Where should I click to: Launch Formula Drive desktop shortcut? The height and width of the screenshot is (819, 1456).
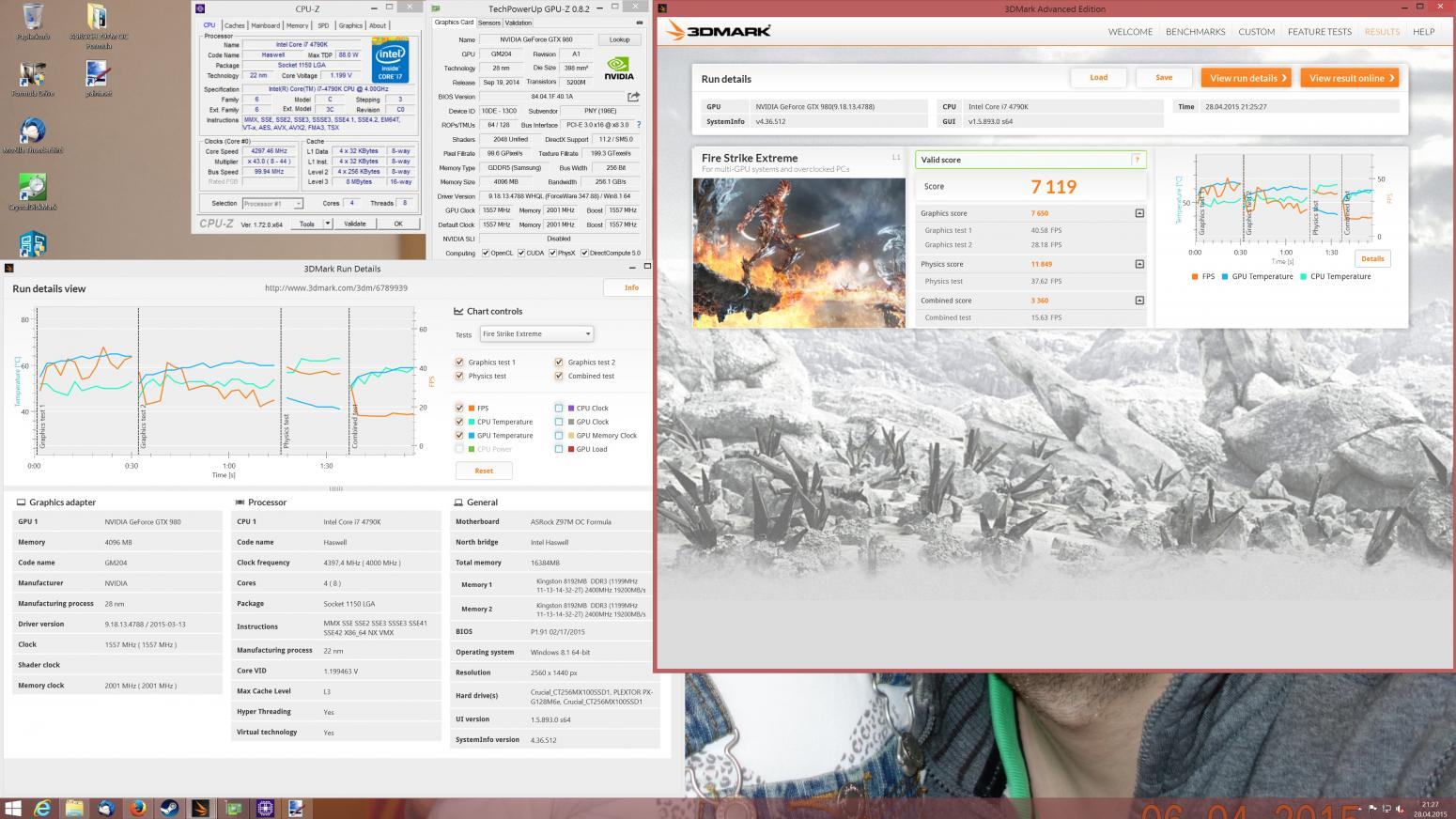click(x=32, y=79)
